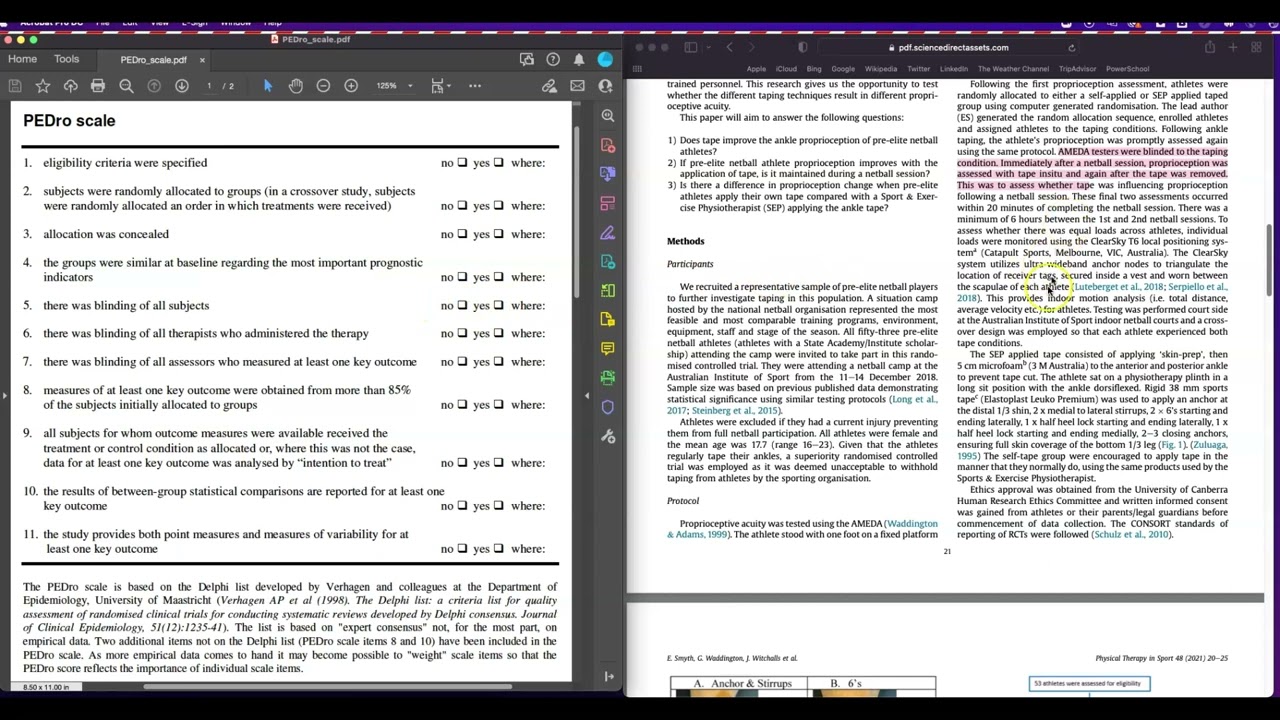1280x720 pixels.
Task: Check 'yes' for eligibility criteria were specified
Action: 498,163
